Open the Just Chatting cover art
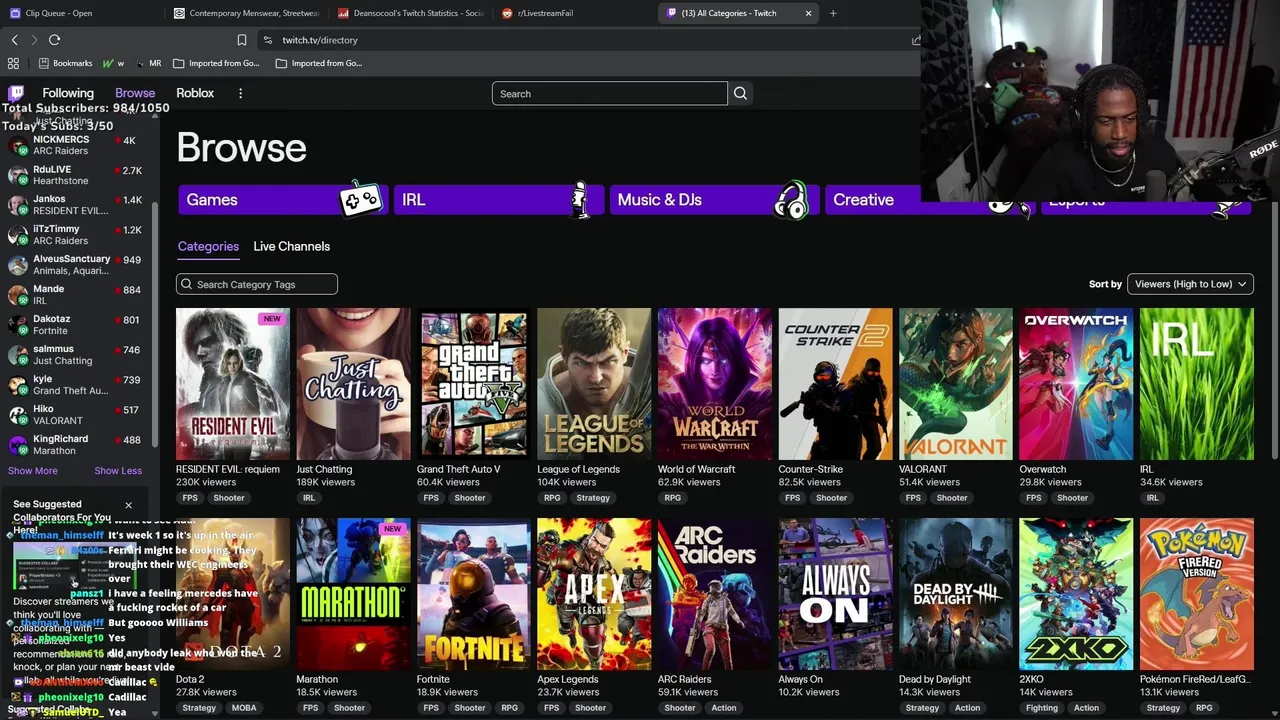Screen dimensions: 1280x720 (353, 384)
